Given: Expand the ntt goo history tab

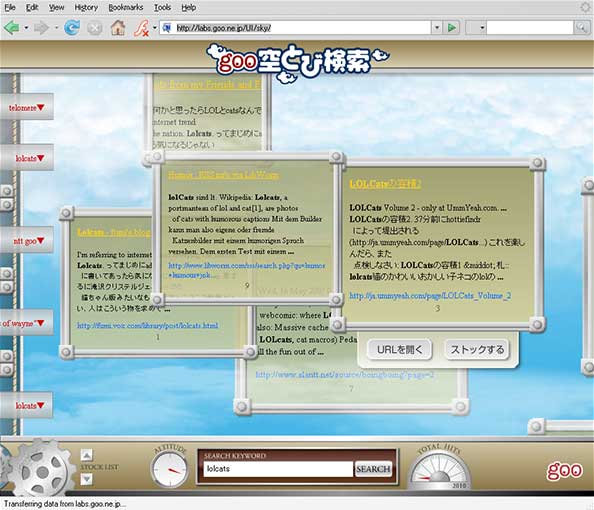Looking at the screenshot, I should (x=27, y=240).
